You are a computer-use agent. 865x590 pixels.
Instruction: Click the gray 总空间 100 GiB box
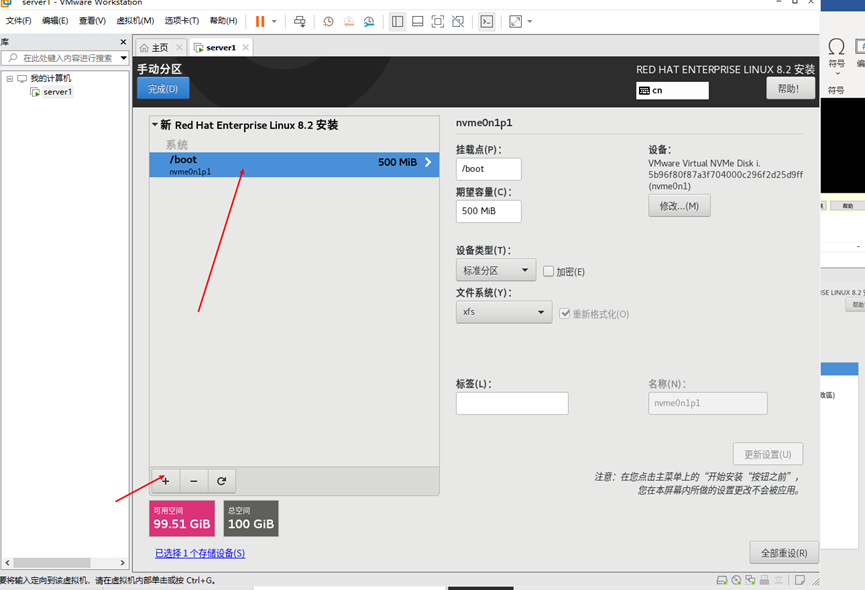click(251, 518)
